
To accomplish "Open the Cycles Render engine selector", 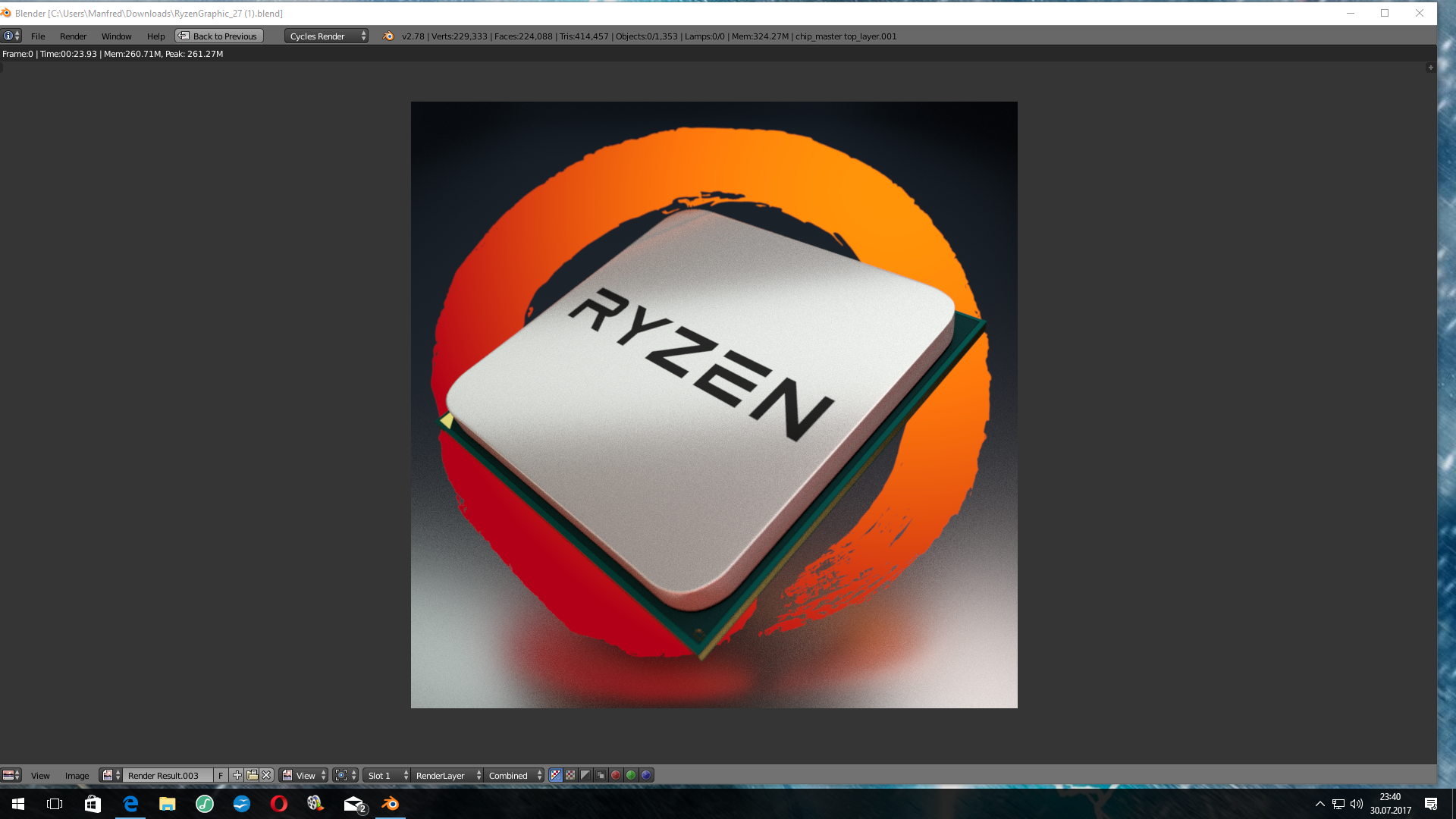I will point(327,36).
